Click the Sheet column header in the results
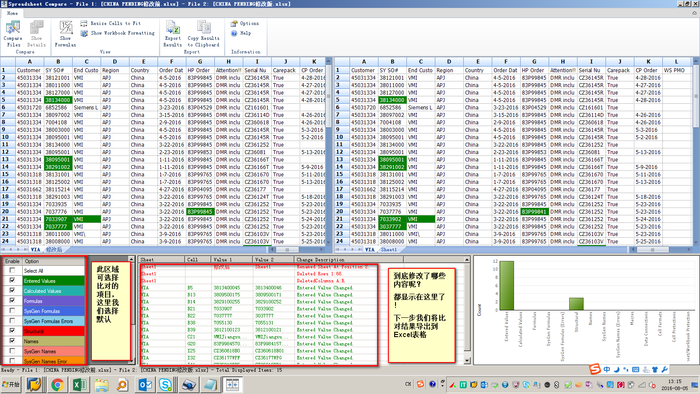The image size is (700, 394). [x=162, y=259]
